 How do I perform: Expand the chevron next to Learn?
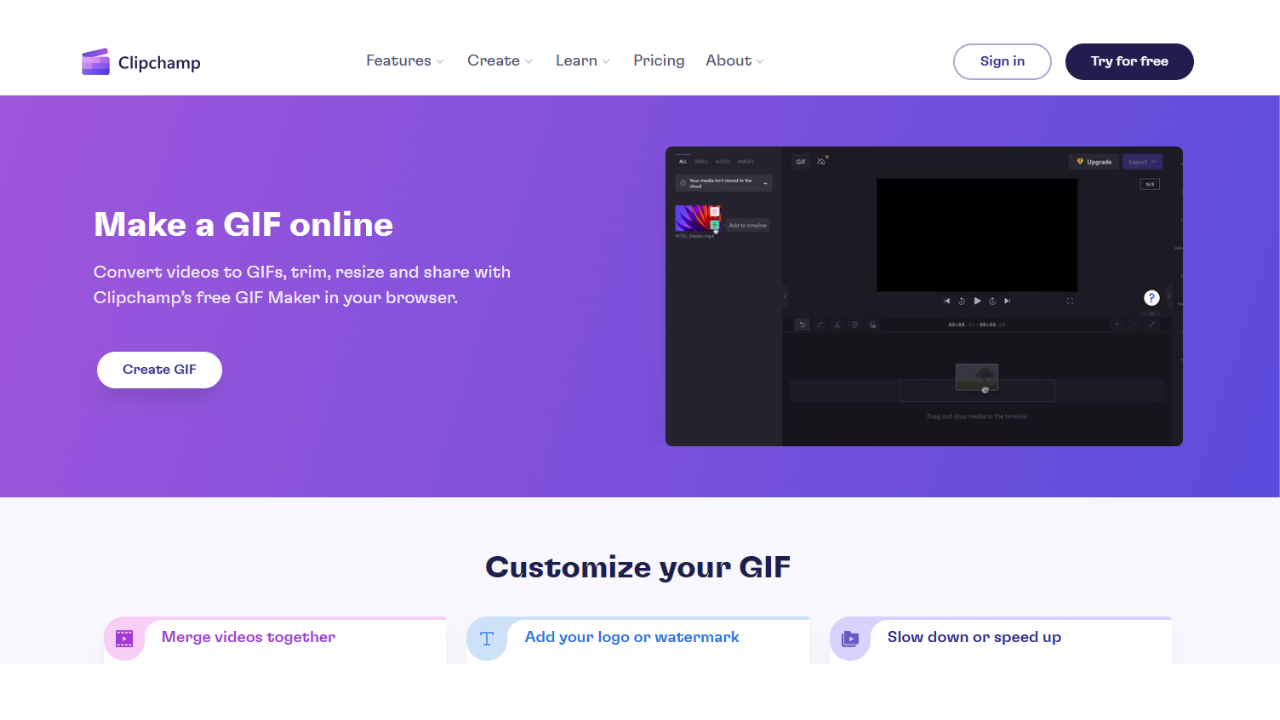click(x=606, y=62)
